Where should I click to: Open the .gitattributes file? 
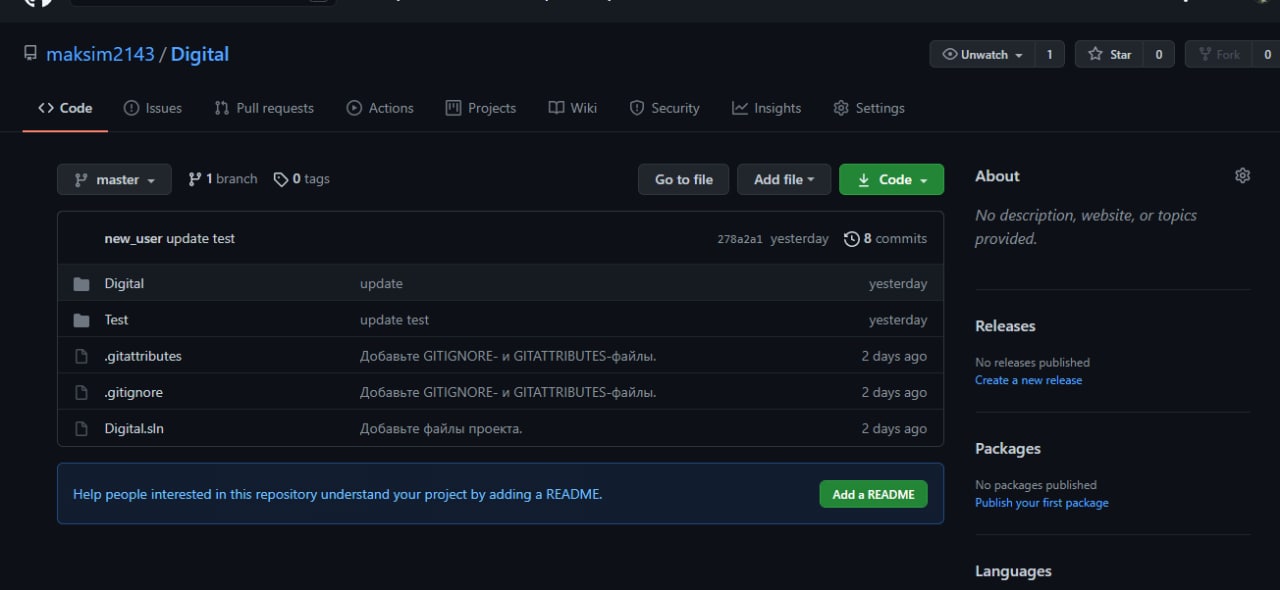coord(143,356)
